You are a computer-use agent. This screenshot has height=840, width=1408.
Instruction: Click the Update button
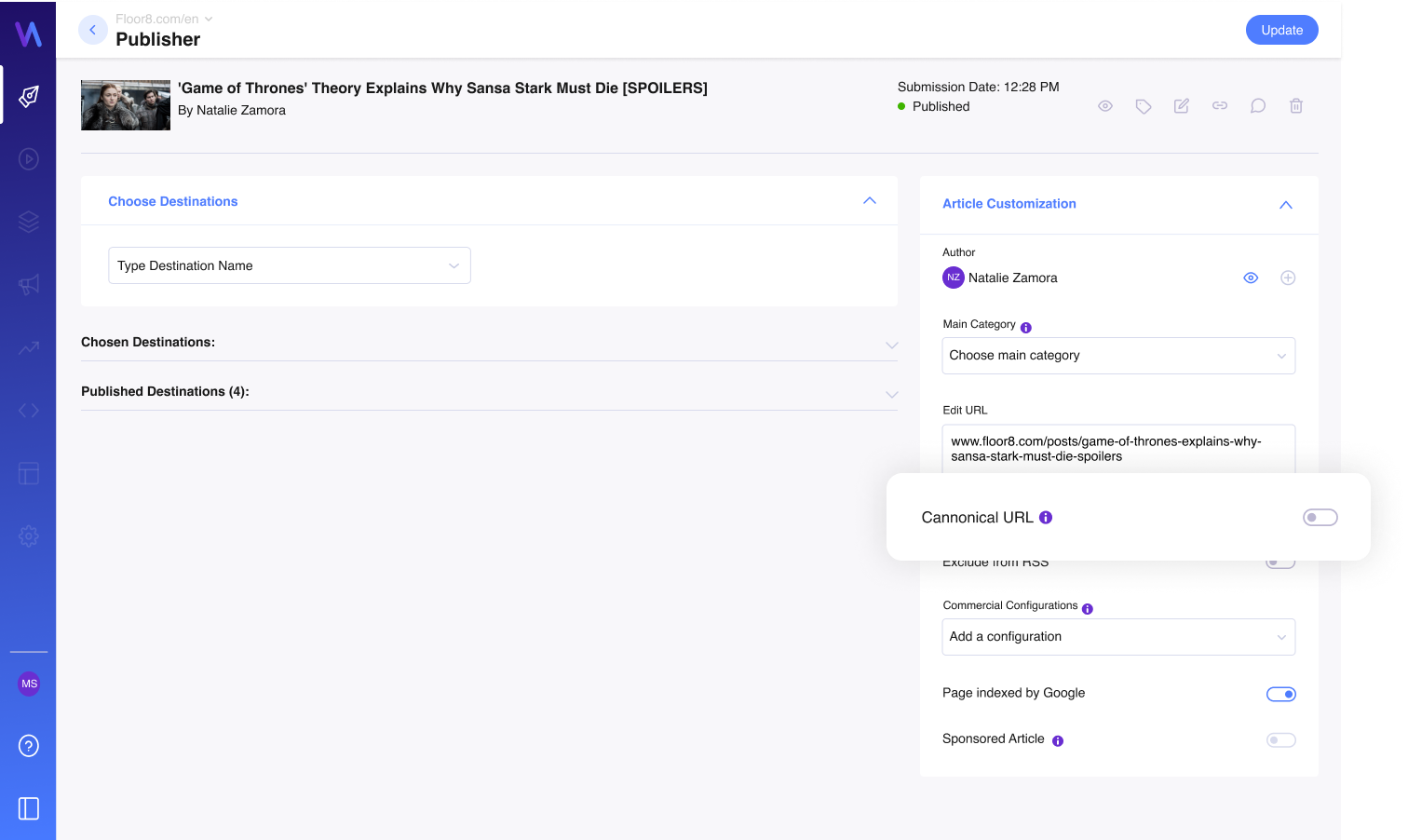point(1282,30)
